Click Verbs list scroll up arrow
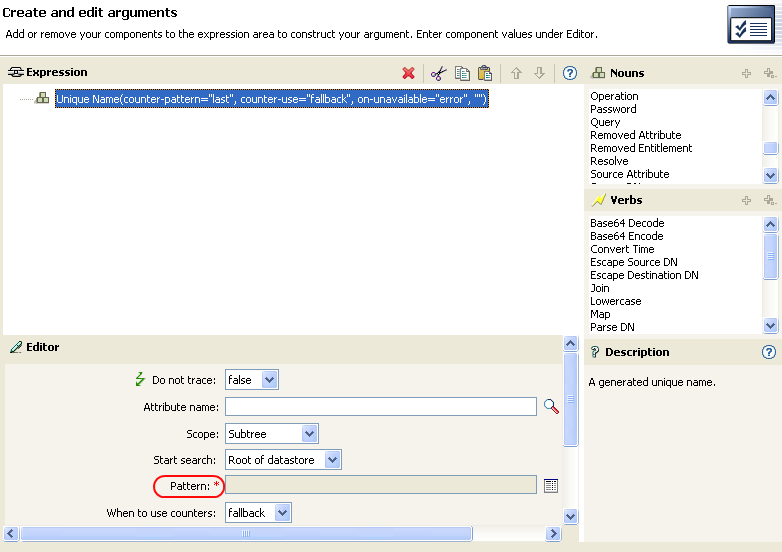This screenshot has height=552, width=782. coord(770,224)
